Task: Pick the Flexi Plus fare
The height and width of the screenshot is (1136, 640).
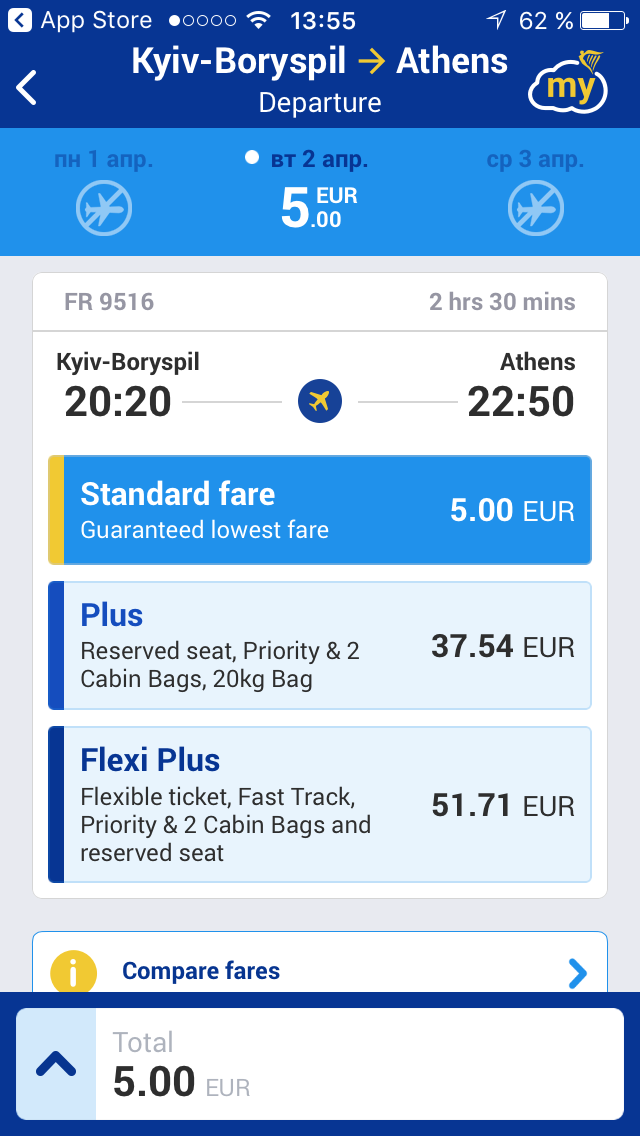Action: click(x=320, y=805)
